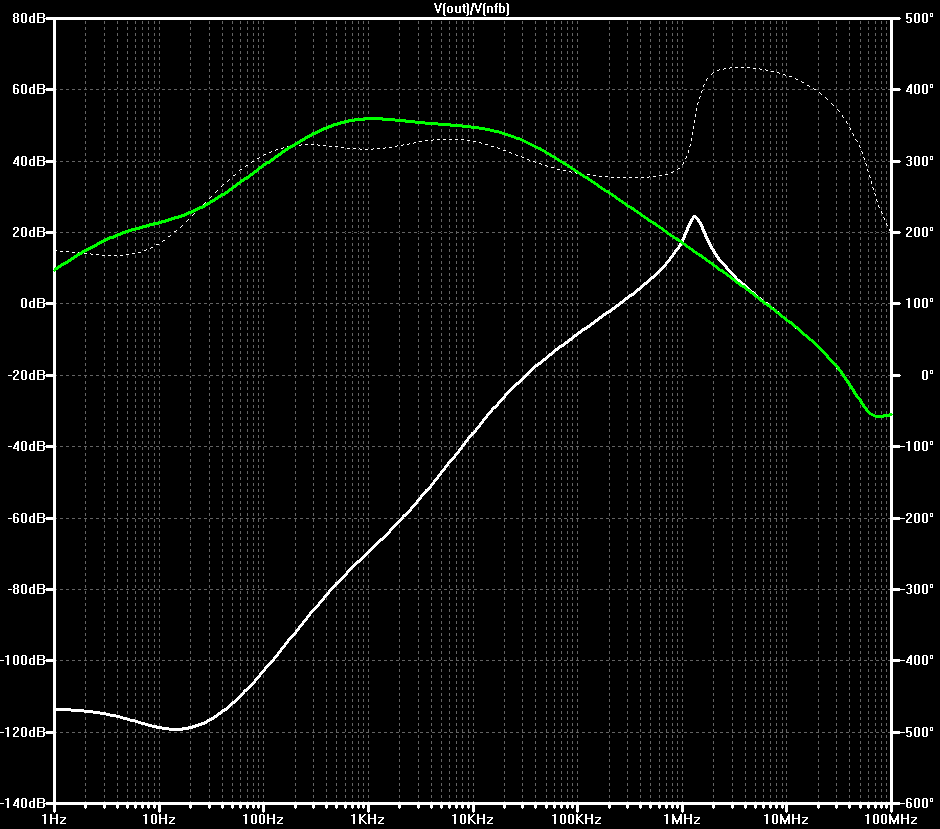Click the -600° phase axis label
This screenshot has height=829, width=940.
tap(919, 803)
